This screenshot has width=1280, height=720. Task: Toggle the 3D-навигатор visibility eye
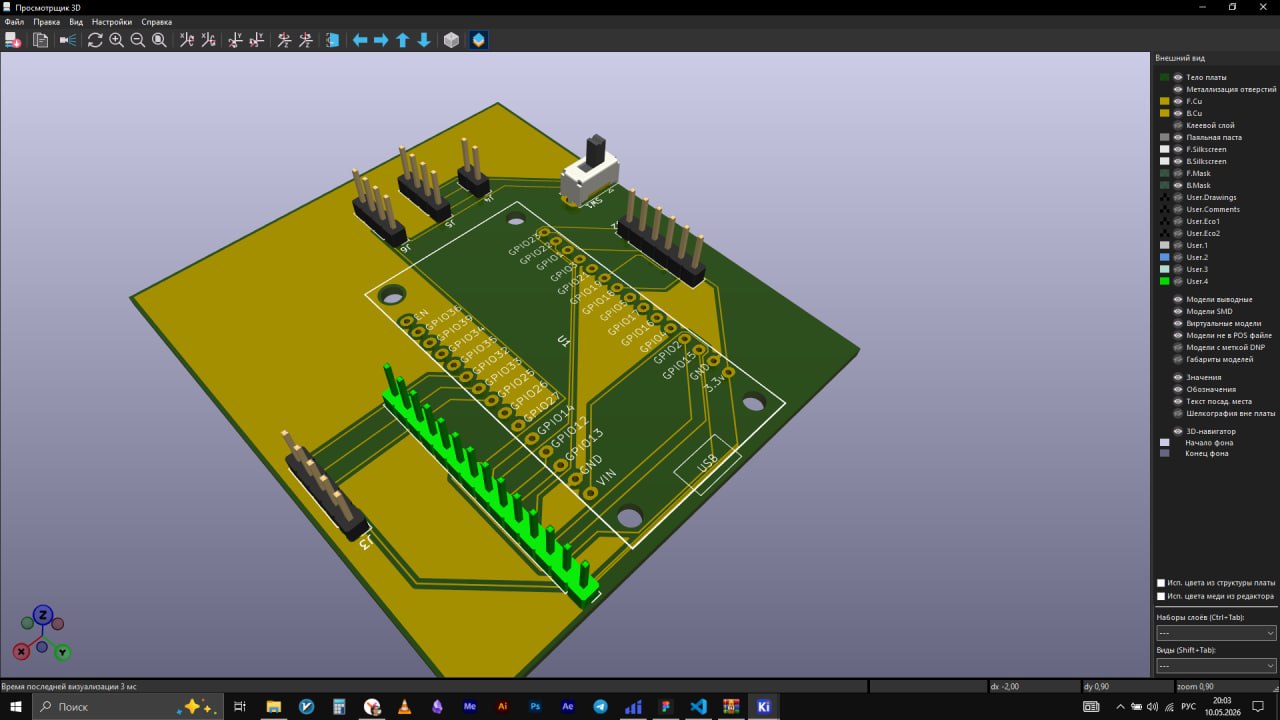[1178, 431]
